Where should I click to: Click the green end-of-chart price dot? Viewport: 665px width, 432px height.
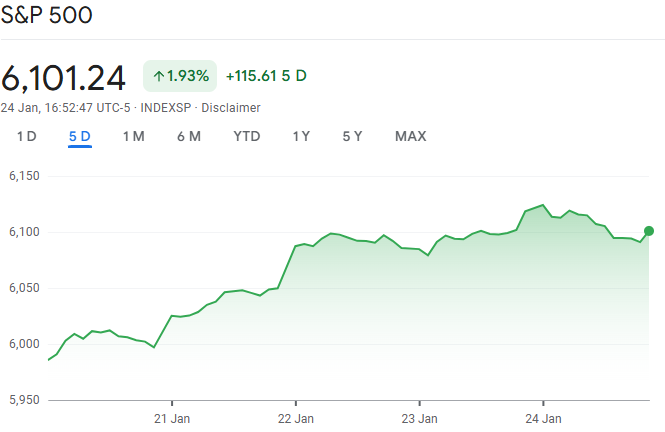click(x=648, y=231)
